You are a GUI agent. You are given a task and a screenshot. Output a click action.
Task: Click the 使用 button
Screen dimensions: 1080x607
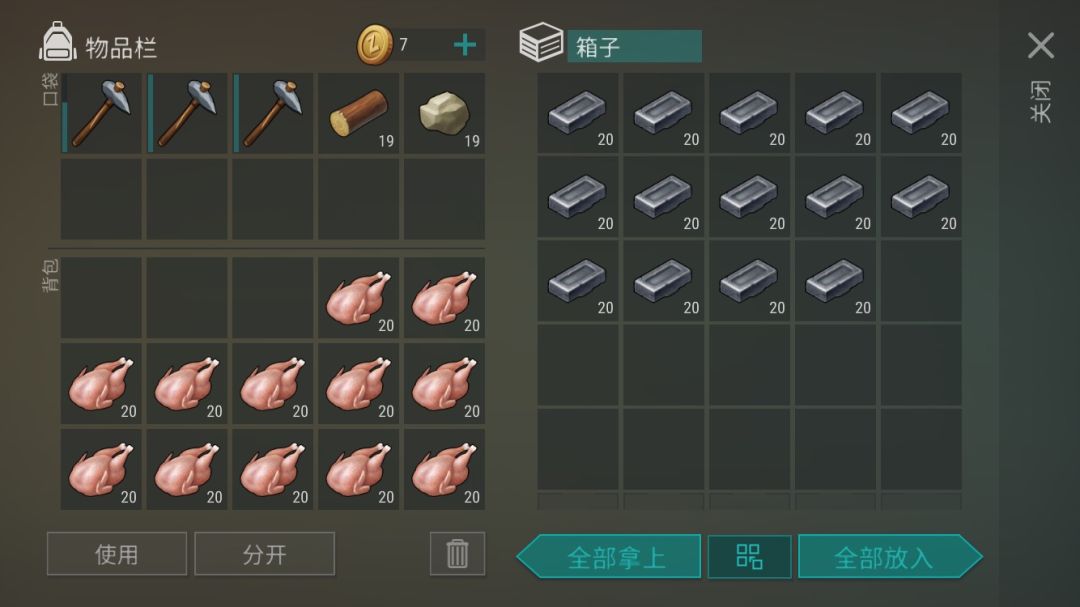pyautogui.click(x=116, y=553)
